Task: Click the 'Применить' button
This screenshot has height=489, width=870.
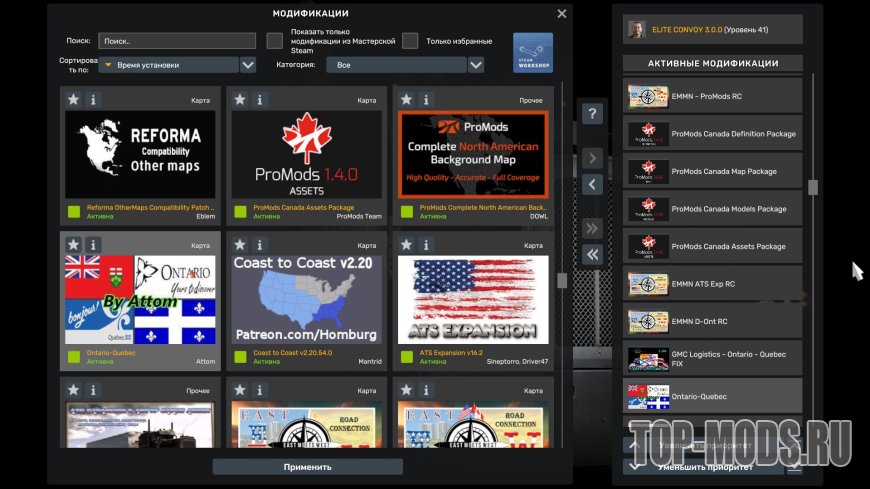Action: [x=307, y=467]
